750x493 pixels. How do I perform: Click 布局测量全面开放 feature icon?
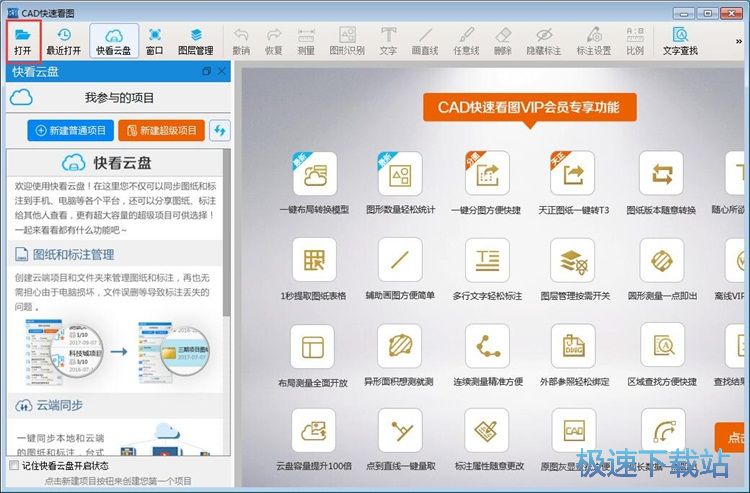click(x=312, y=346)
